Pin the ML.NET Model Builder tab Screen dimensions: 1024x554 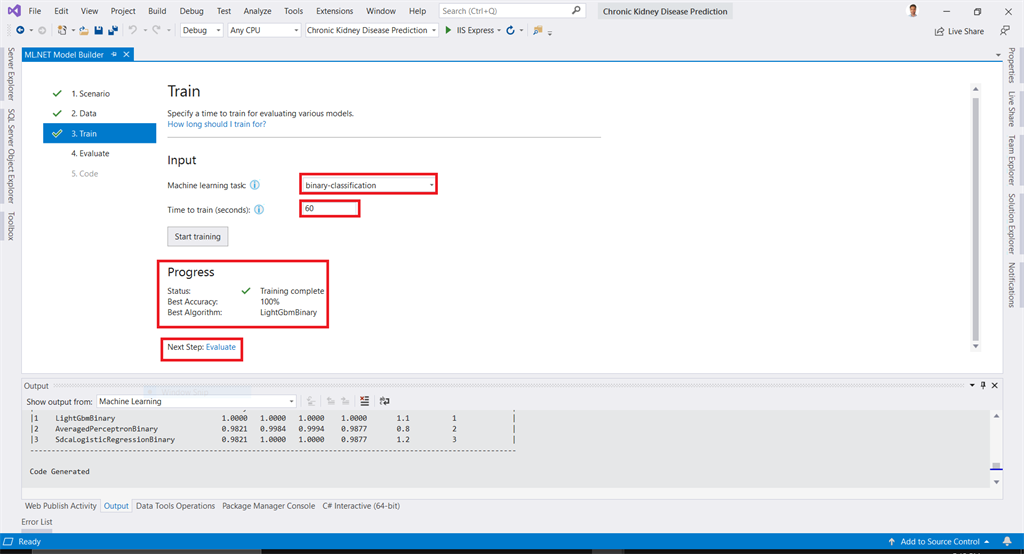coord(114,54)
